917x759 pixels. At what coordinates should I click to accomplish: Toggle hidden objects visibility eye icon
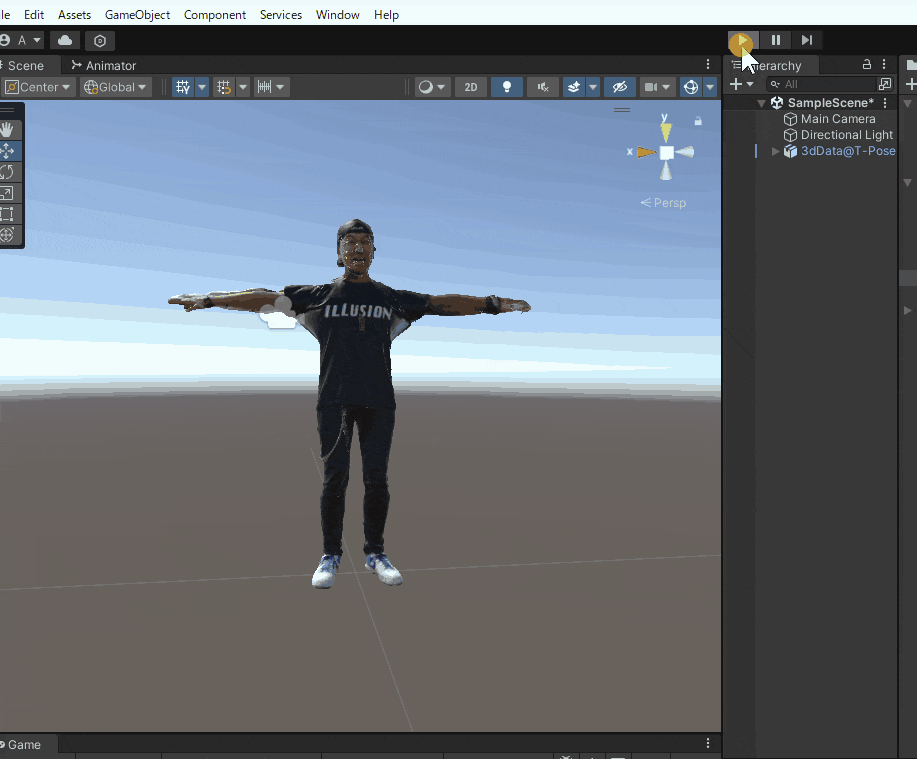(x=619, y=87)
